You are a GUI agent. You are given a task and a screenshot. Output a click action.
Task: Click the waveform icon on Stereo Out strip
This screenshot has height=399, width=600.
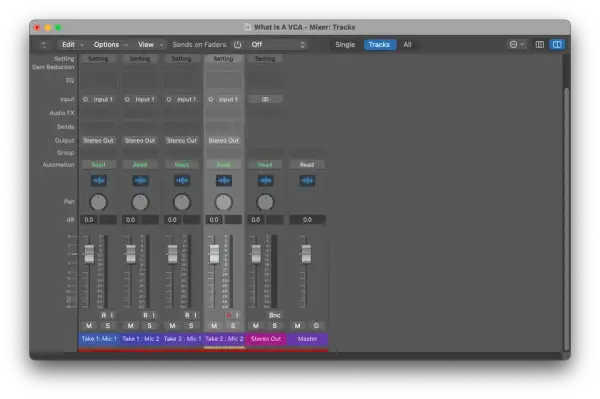265,181
